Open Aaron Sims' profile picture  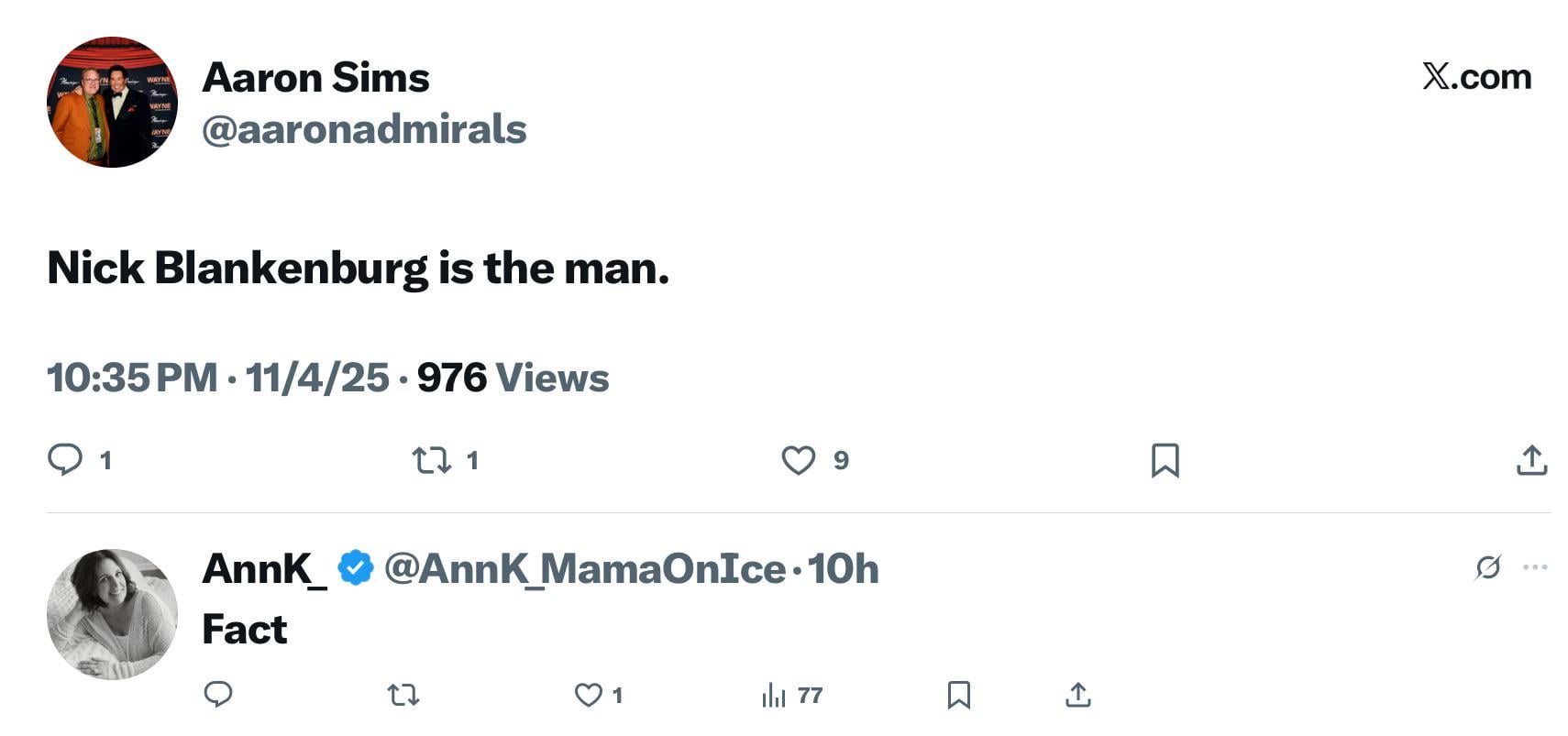pos(112,102)
